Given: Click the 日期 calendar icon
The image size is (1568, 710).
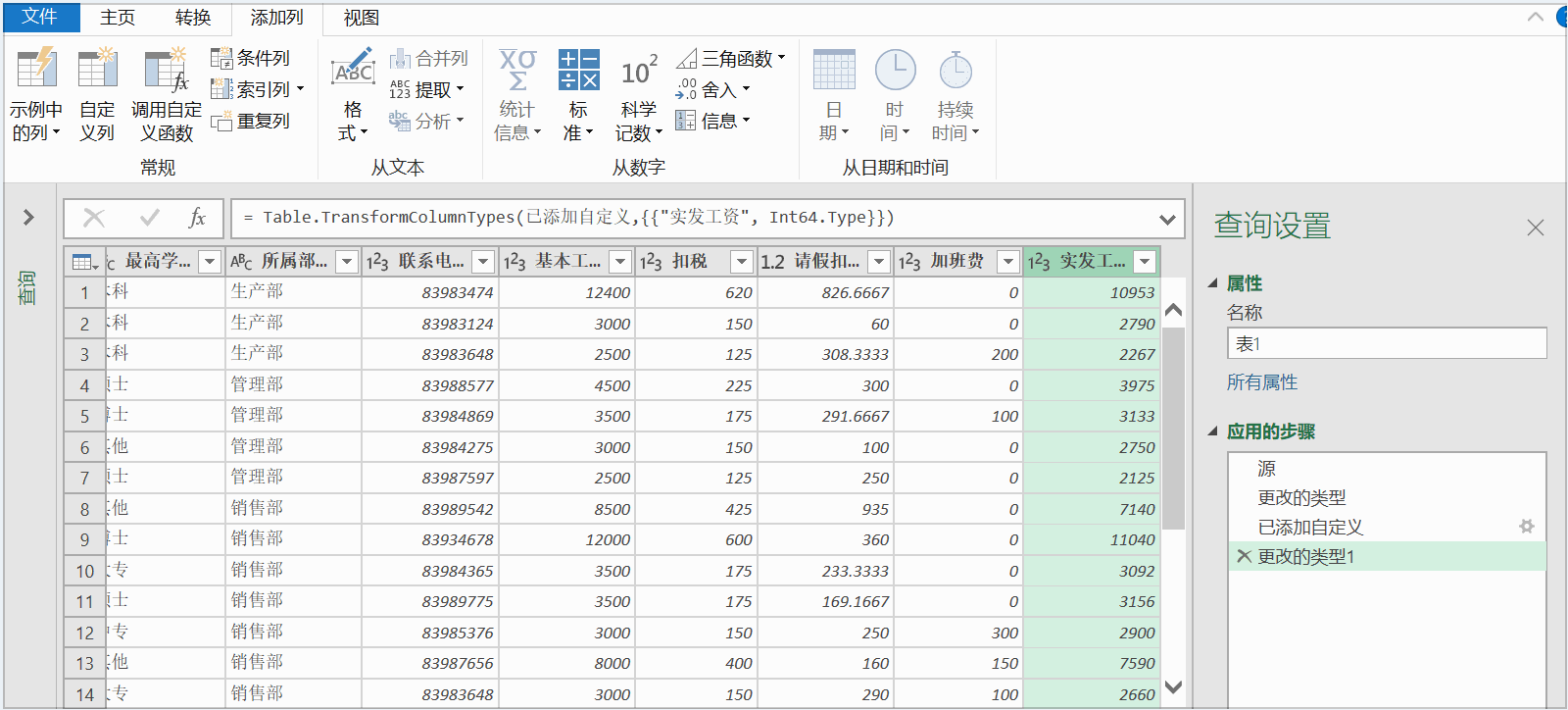Looking at the screenshot, I should coord(834,70).
